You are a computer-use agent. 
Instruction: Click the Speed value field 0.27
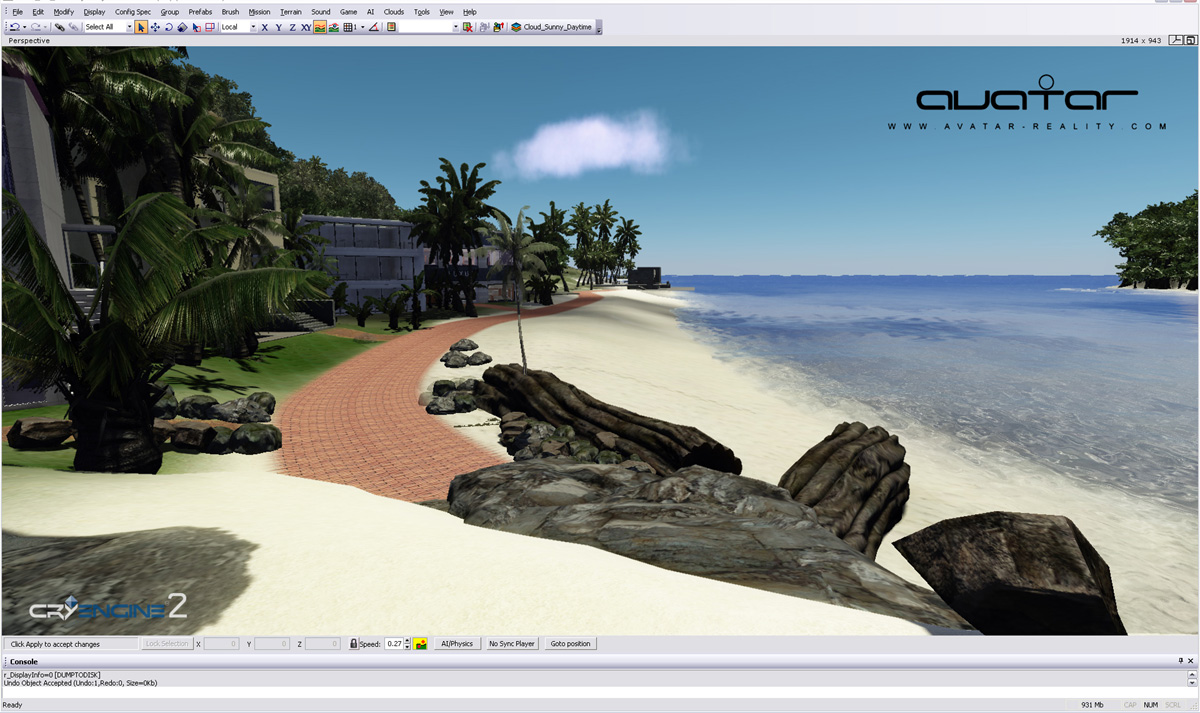pyautogui.click(x=394, y=644)
